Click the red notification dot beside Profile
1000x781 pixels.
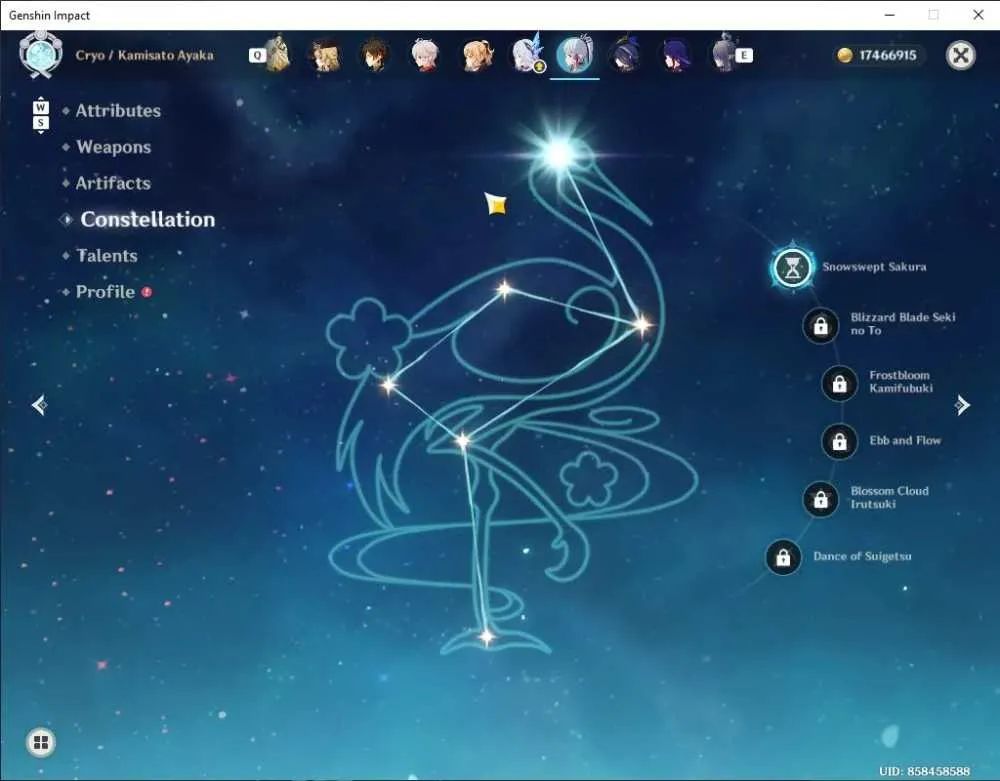pos(147,292)
